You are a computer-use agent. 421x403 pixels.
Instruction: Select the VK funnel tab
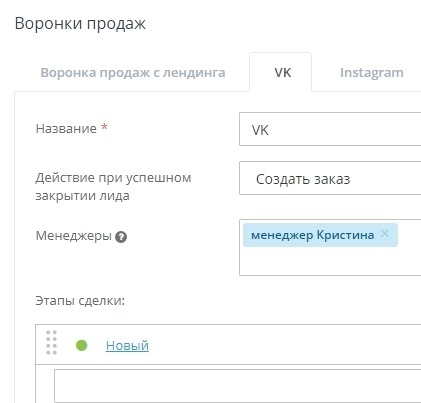click(282, 73)
